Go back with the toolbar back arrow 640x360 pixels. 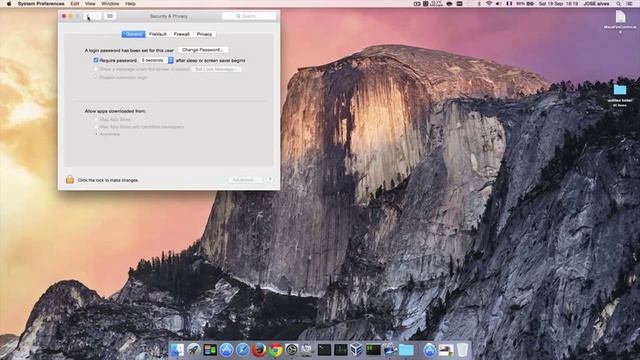click(88, 16)
